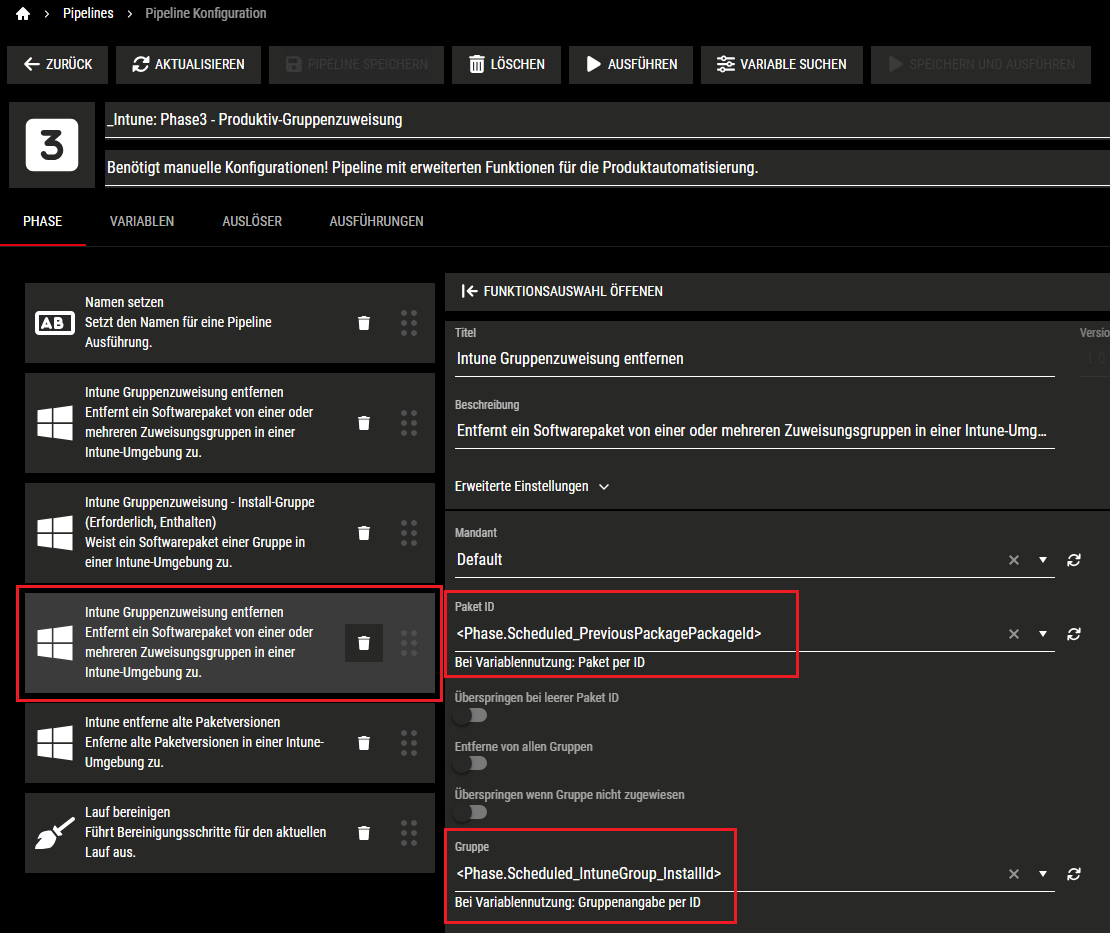Click trash icon for 'Intune entferne alte Paketversionen'

[x=364, y=742]
